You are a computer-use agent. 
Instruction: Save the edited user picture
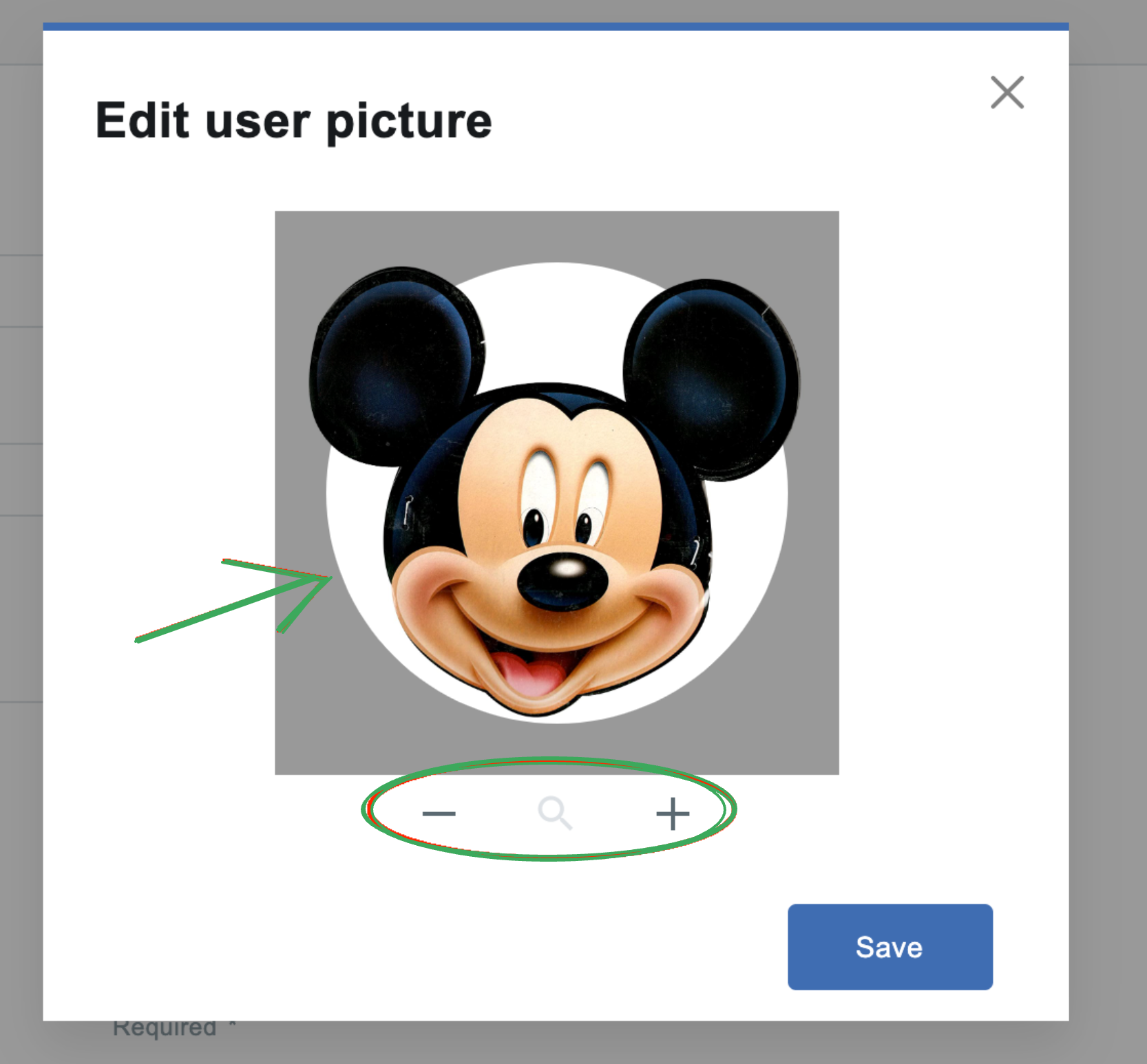pos(890,947)
